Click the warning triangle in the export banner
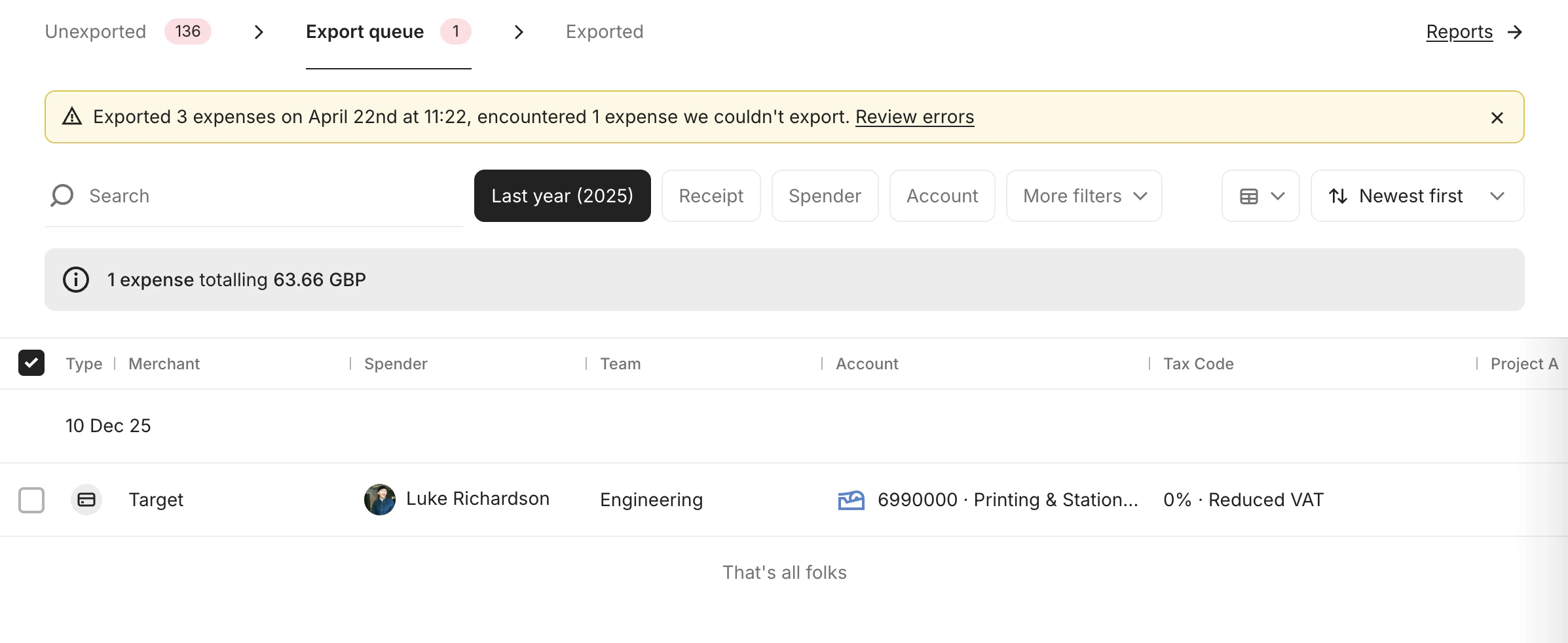The image size is (1568, 643). click(x=72, y=117)
